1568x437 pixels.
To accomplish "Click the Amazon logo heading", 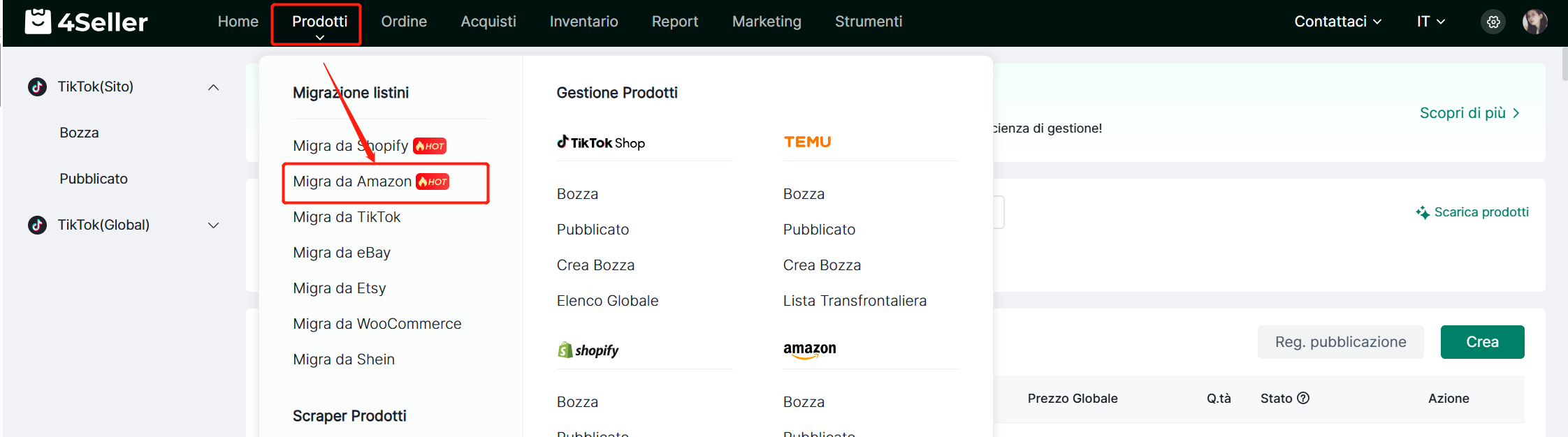I will (810, 350).
